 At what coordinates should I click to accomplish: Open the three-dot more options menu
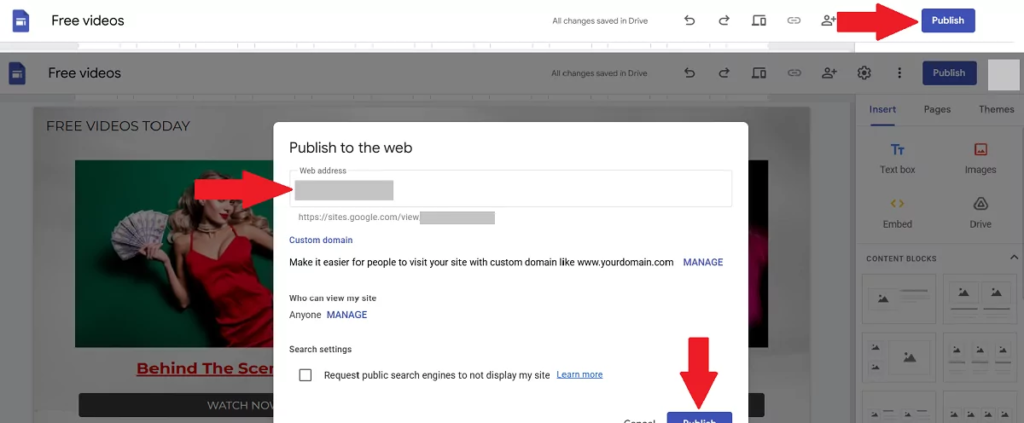coord(900,73)
